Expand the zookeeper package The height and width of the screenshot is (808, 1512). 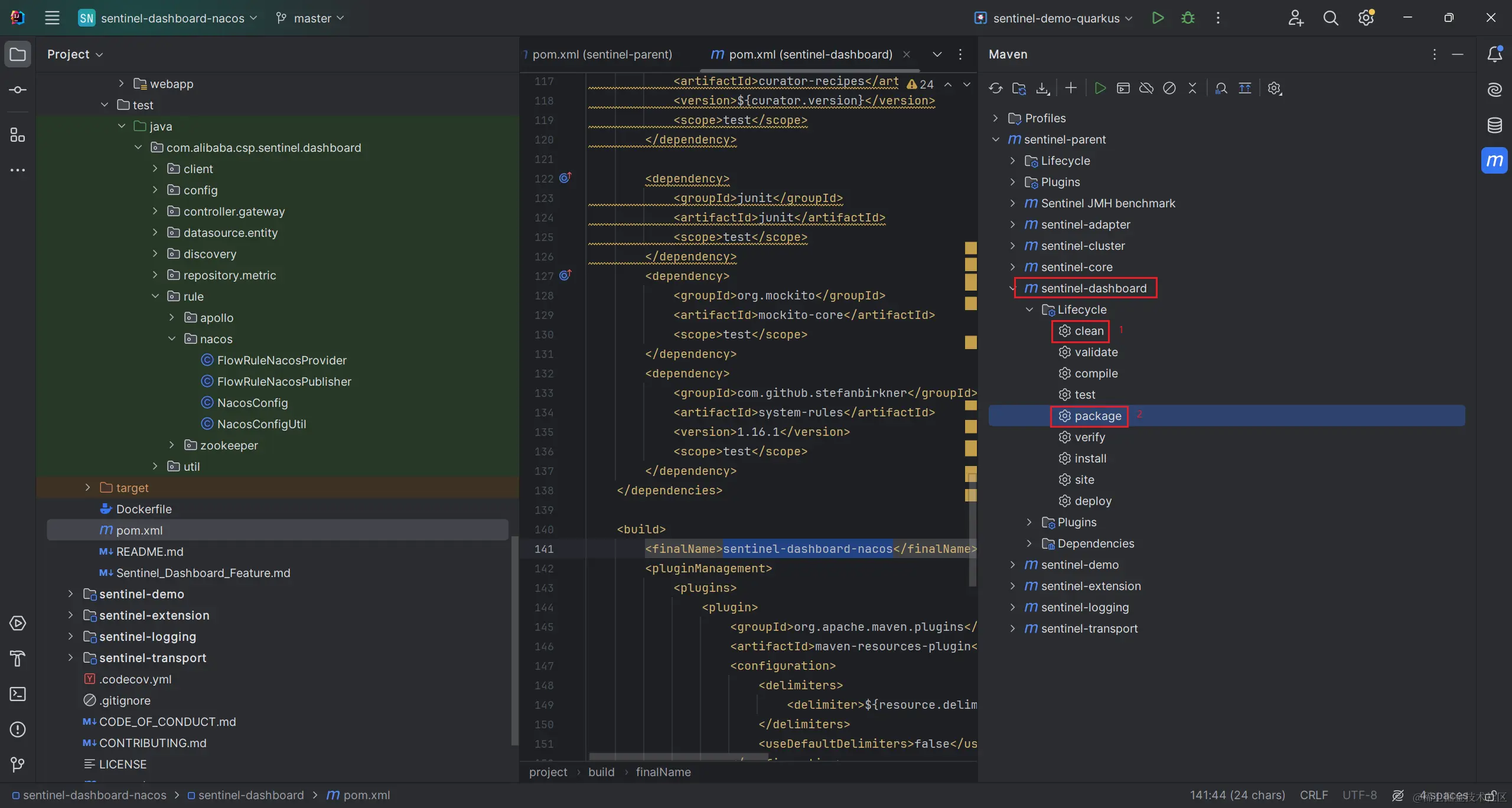[x=172, y=445]
